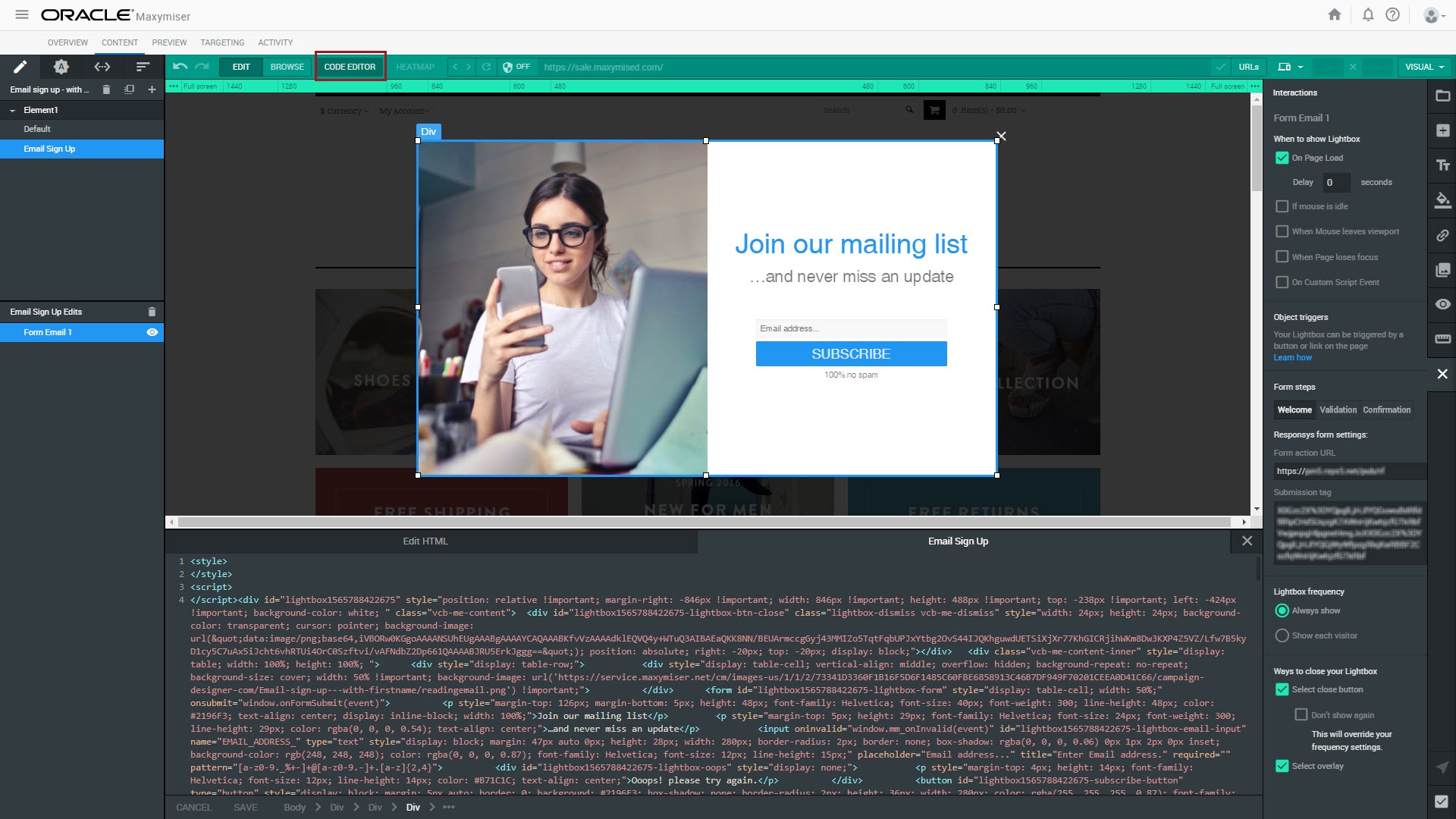Viewport: 1456px width, 819px height.
Task: Open the Validation form step tab
Action: (1338, 409)
